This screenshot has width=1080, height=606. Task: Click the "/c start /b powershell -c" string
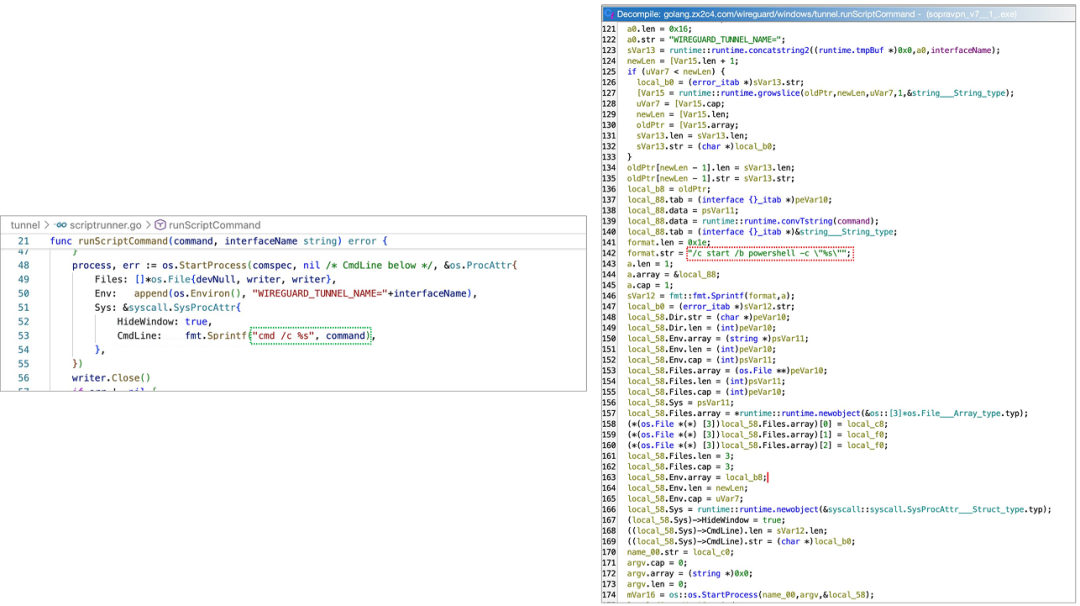769,253
